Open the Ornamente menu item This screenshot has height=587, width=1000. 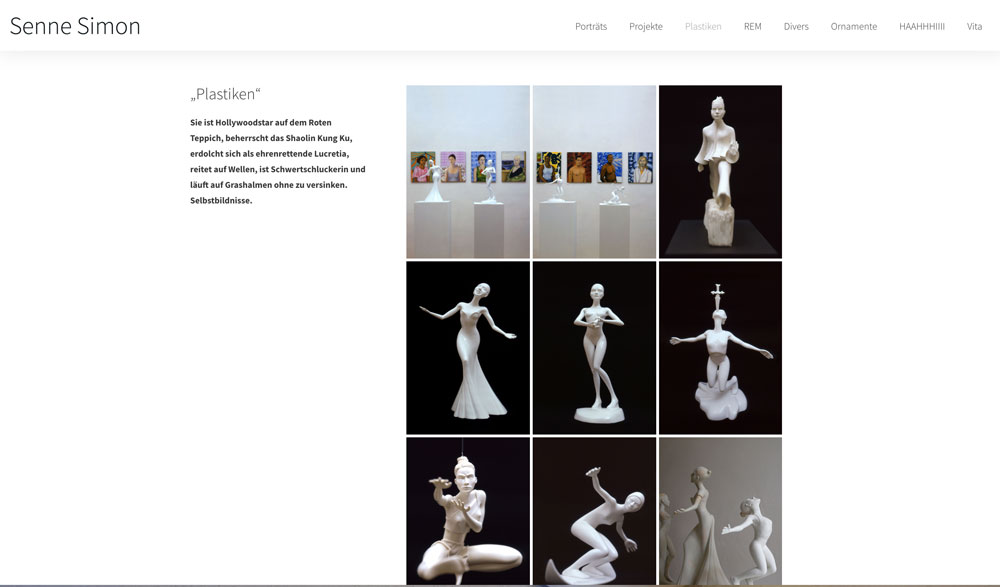click(x=853, y=26)
